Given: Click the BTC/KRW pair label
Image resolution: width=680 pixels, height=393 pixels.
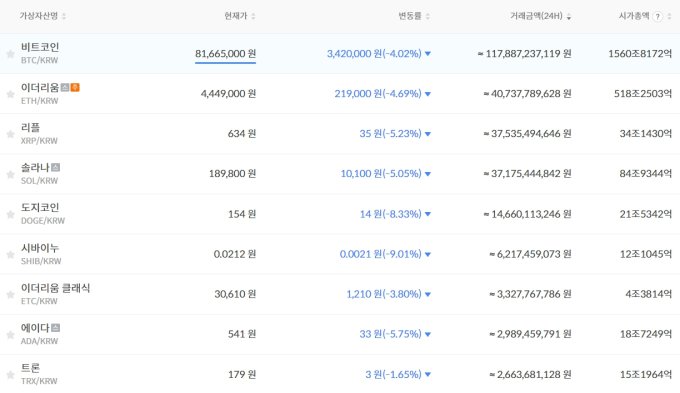Looking at the screenshot, I should click(x=39, y=60).
